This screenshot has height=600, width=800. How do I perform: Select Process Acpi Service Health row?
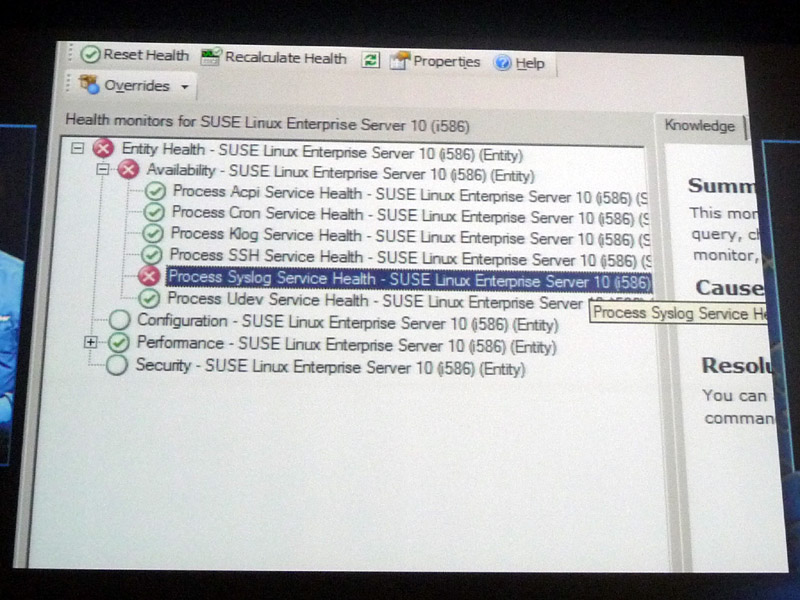point(410,194)
